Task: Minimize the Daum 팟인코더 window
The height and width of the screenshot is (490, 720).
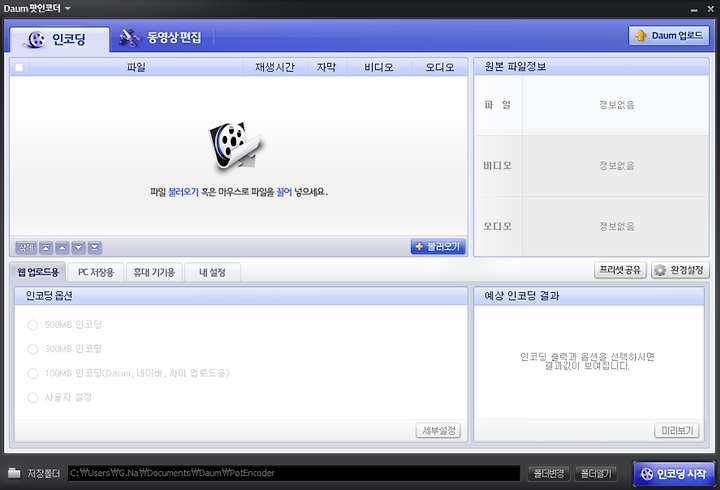Action: [x=694, y=9]
